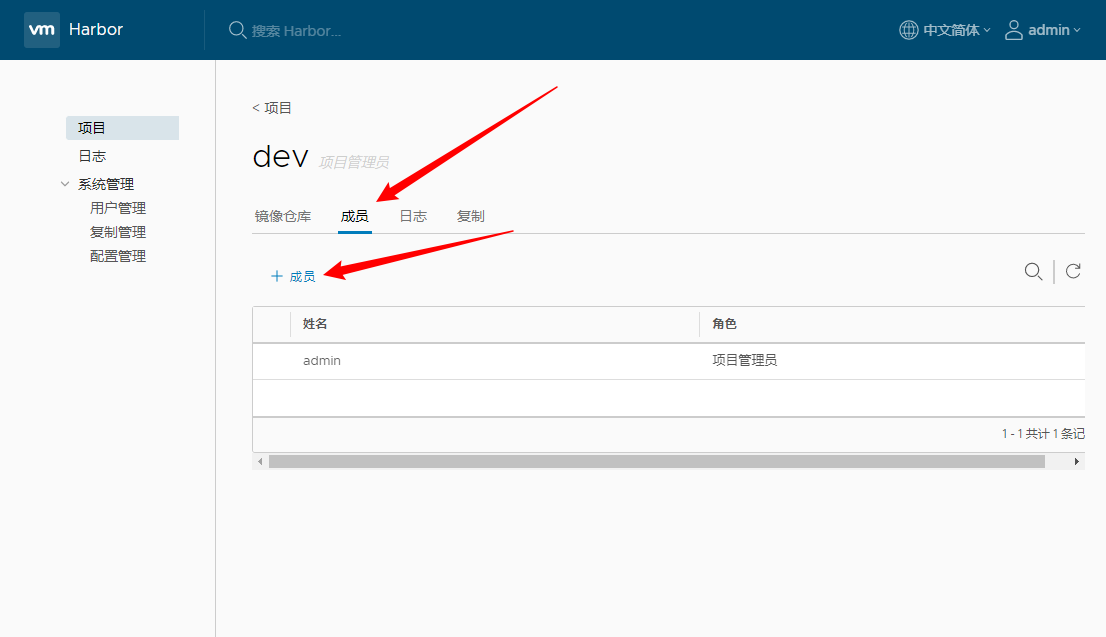1106x637 pixels.
Task: Open the 中文简体 language dropdown
Action: coord(956,30)
